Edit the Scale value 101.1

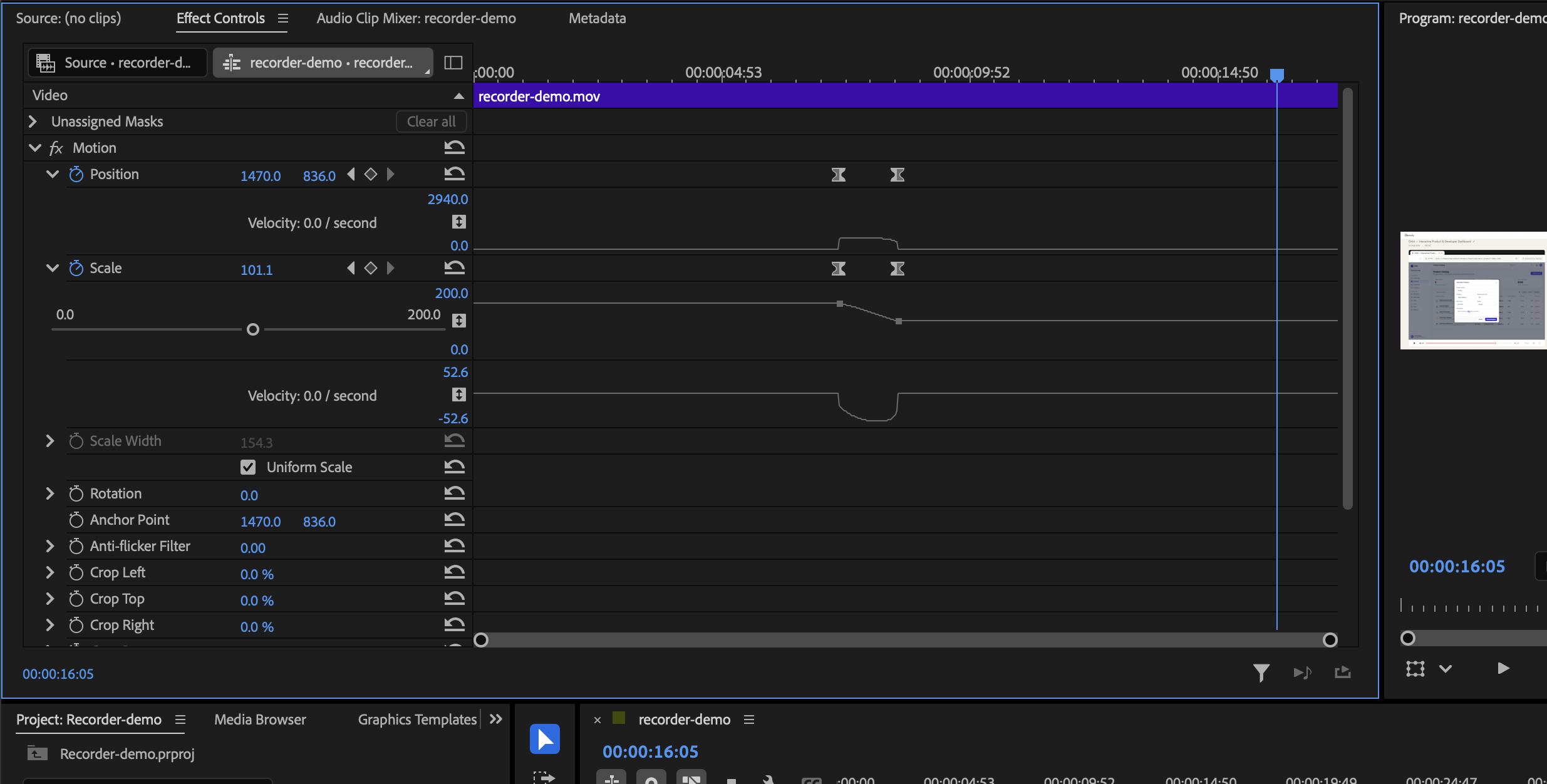[256, 270]
